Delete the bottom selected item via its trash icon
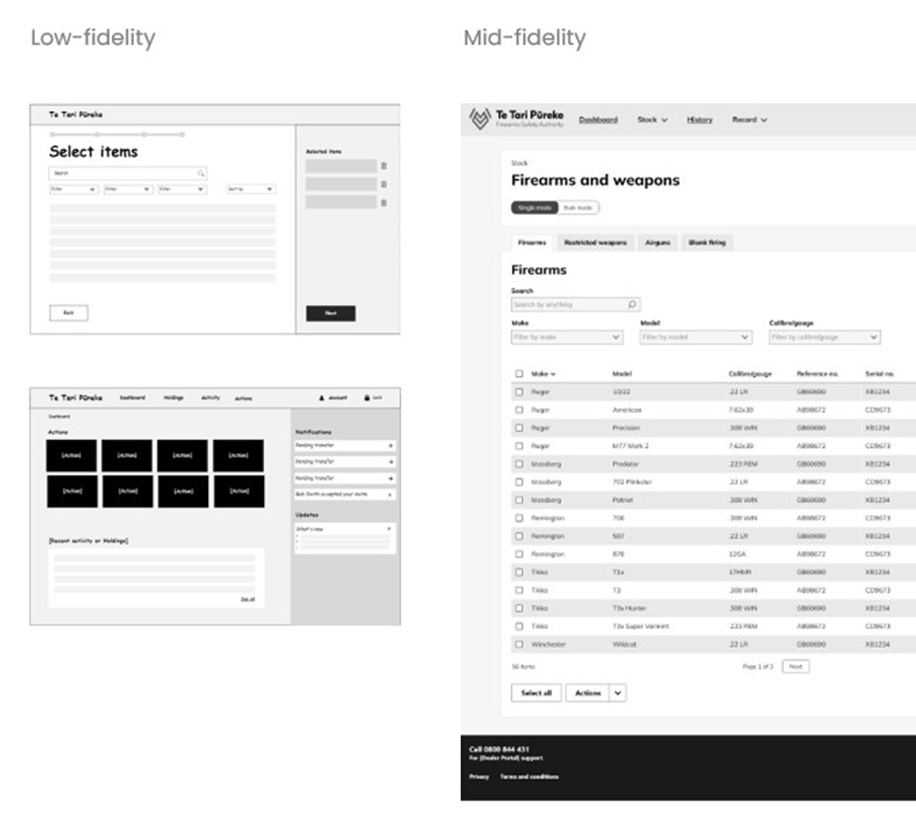Screen dimensions: 916x824 pyautogui.click(x=384, y=203)
